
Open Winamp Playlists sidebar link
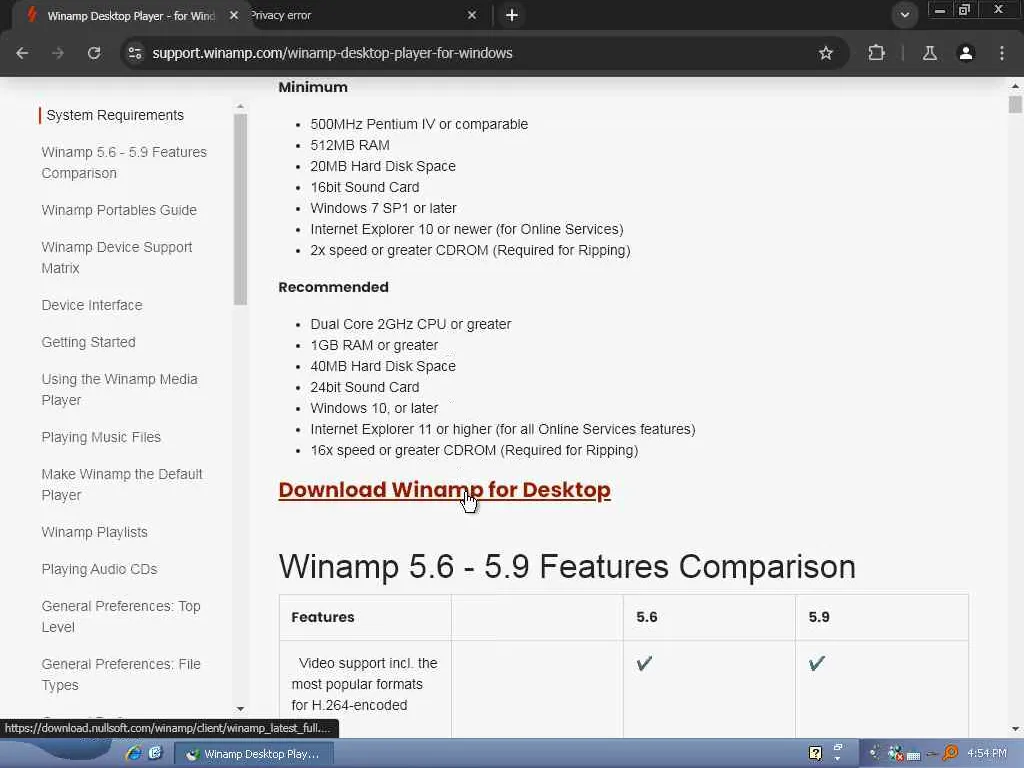[94, 532]
